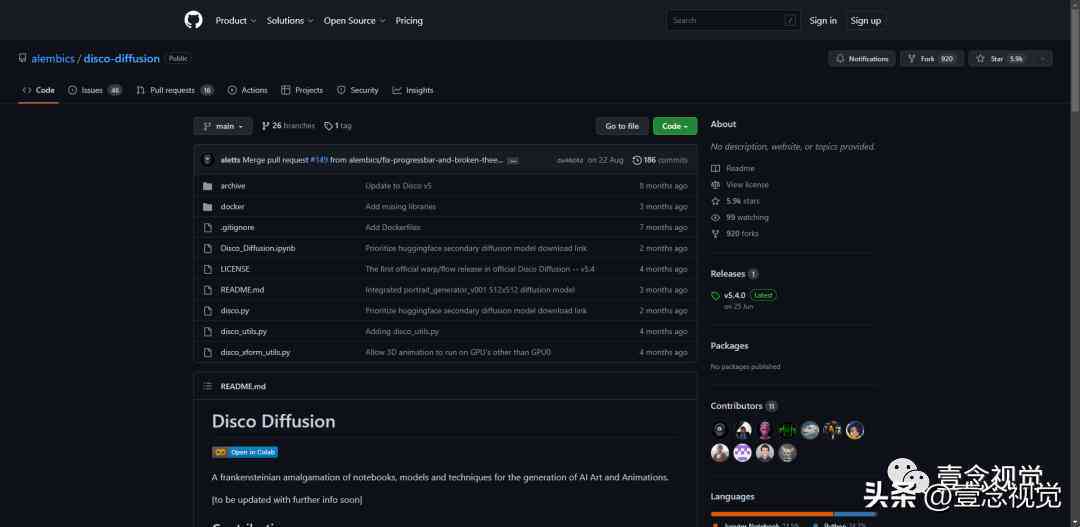Open the main branch selector dropdown
This screenshot has width=1080, height=527.
(x=223, y=126)
